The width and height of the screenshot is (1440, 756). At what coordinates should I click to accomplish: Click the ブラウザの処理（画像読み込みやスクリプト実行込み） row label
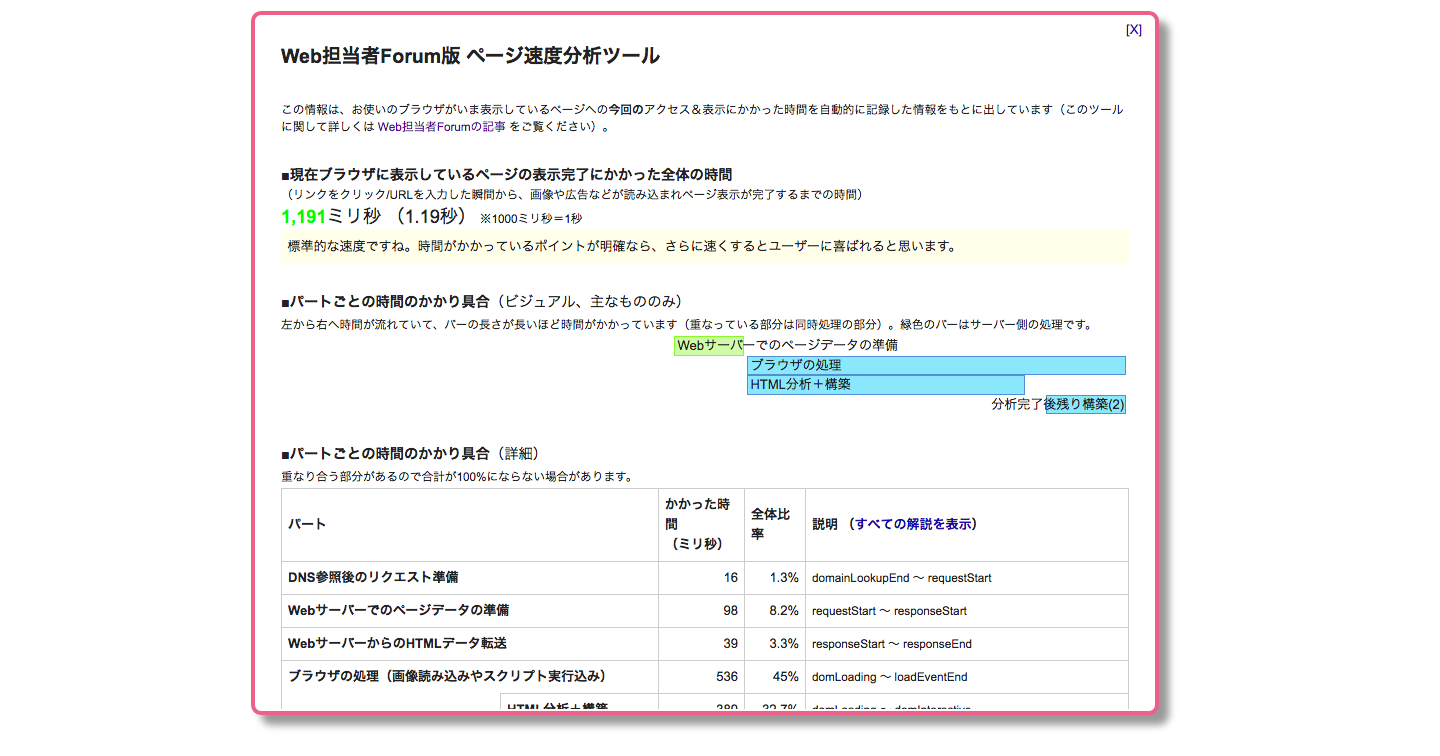point(447,677)
